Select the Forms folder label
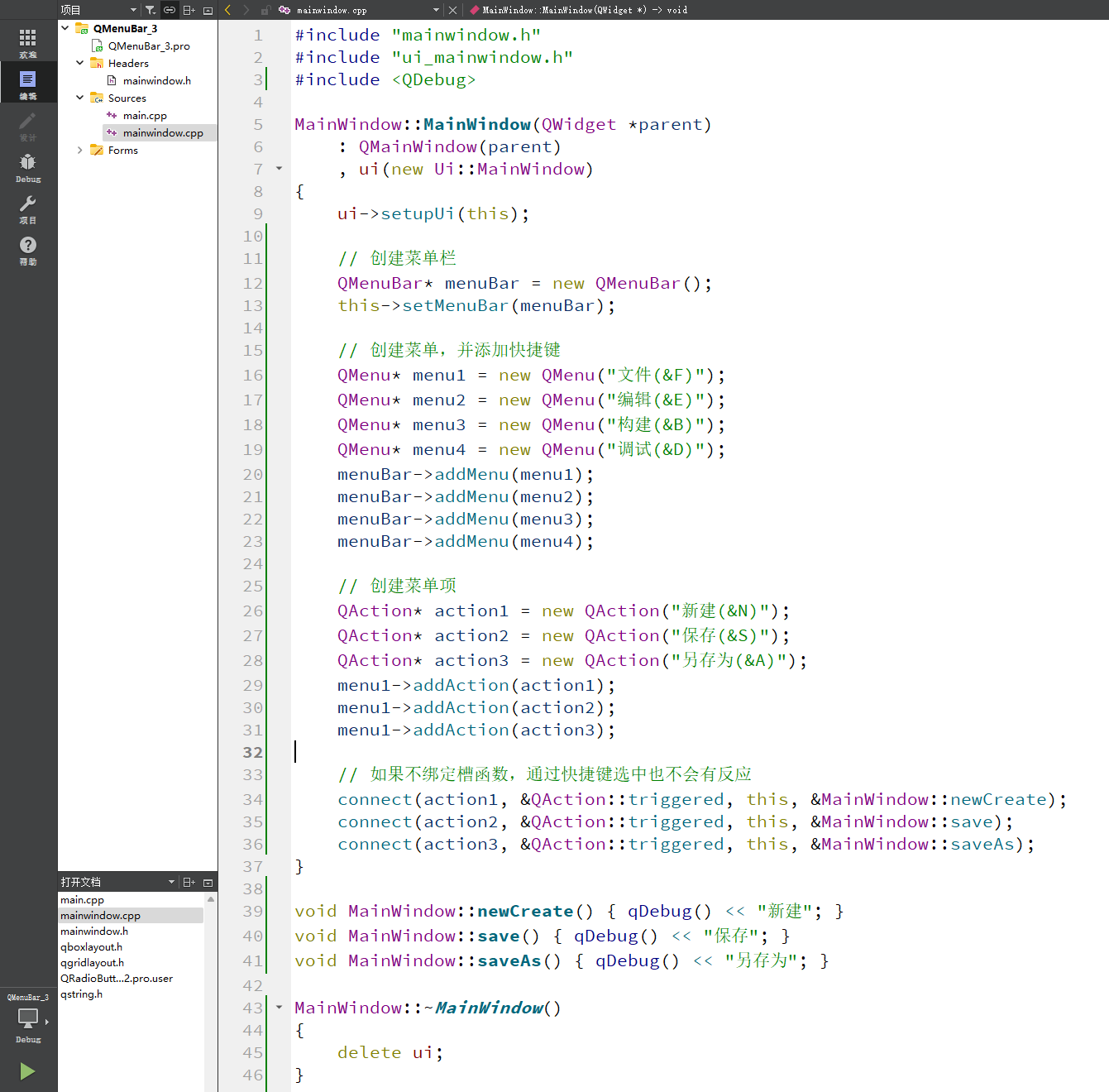The image size is (1109, 1092). tap(123, 150)
